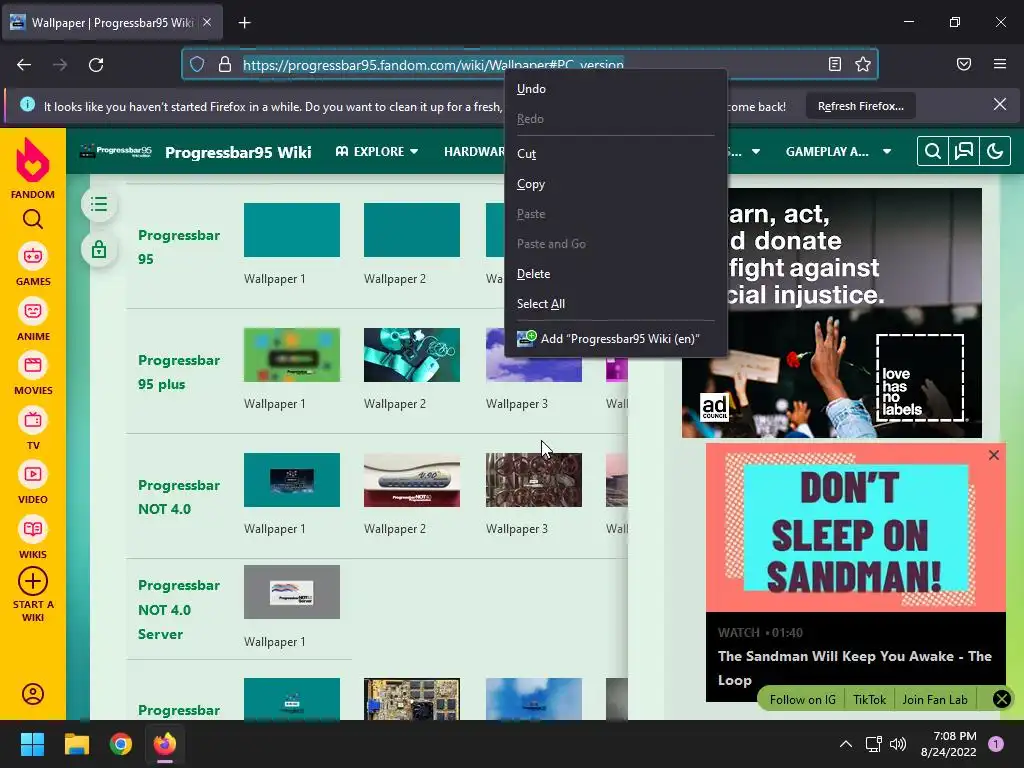The height and width of the screenshot is (768, 1024).
Task: Click the Refresh Firefox... button
Action: (861, 106)
